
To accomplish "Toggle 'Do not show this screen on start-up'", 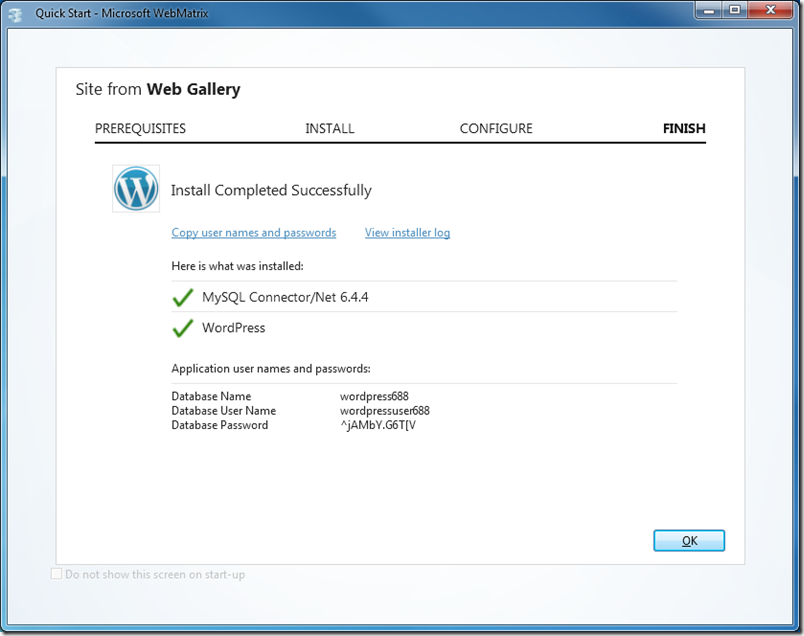I will (56, 573).
